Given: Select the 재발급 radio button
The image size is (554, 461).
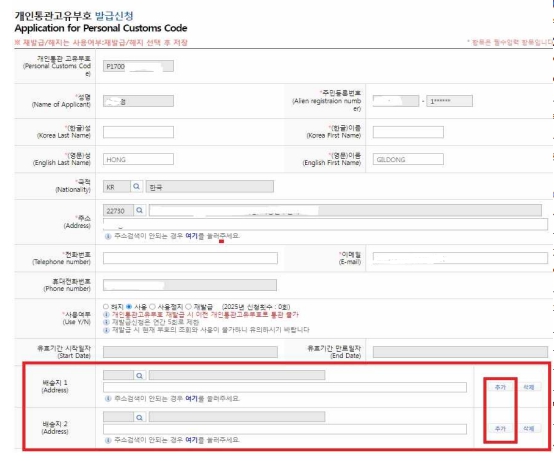Looking at the screenshot, I should click(189, 306).
